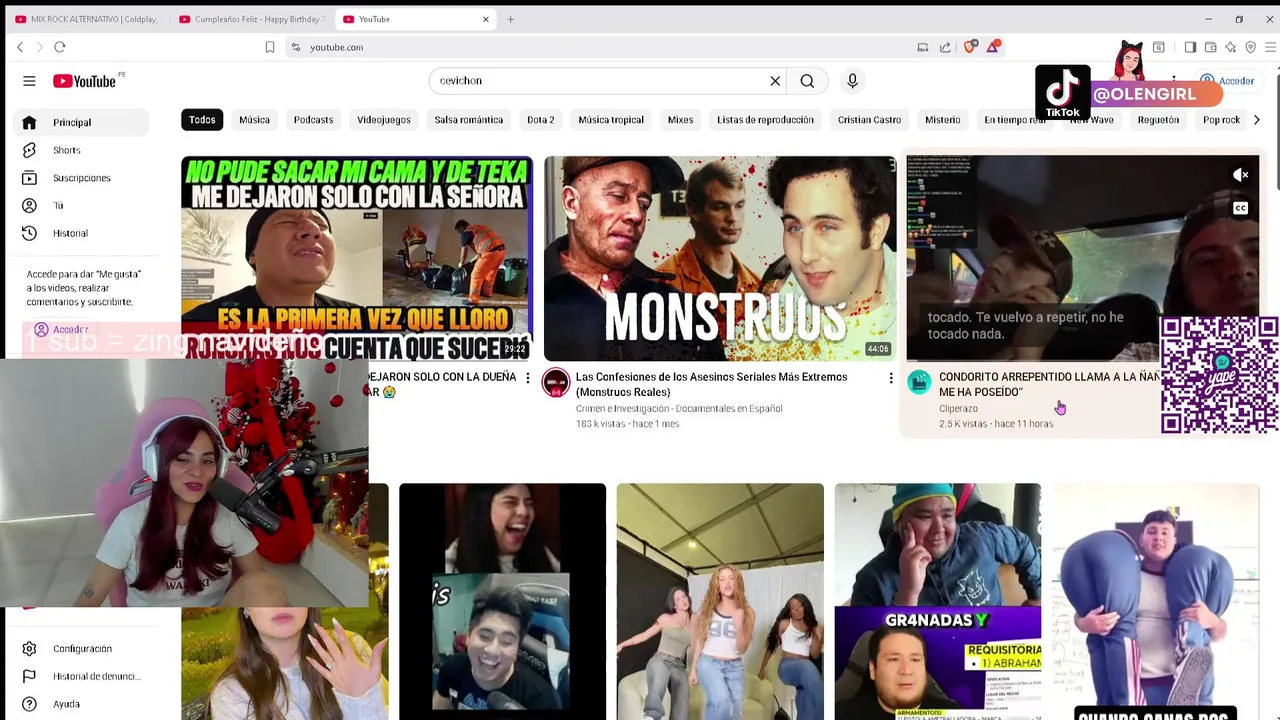Select the Dota 2 filter chip
The height and width of the screenshot is (720, 1280).
click(x=540, y=120)
